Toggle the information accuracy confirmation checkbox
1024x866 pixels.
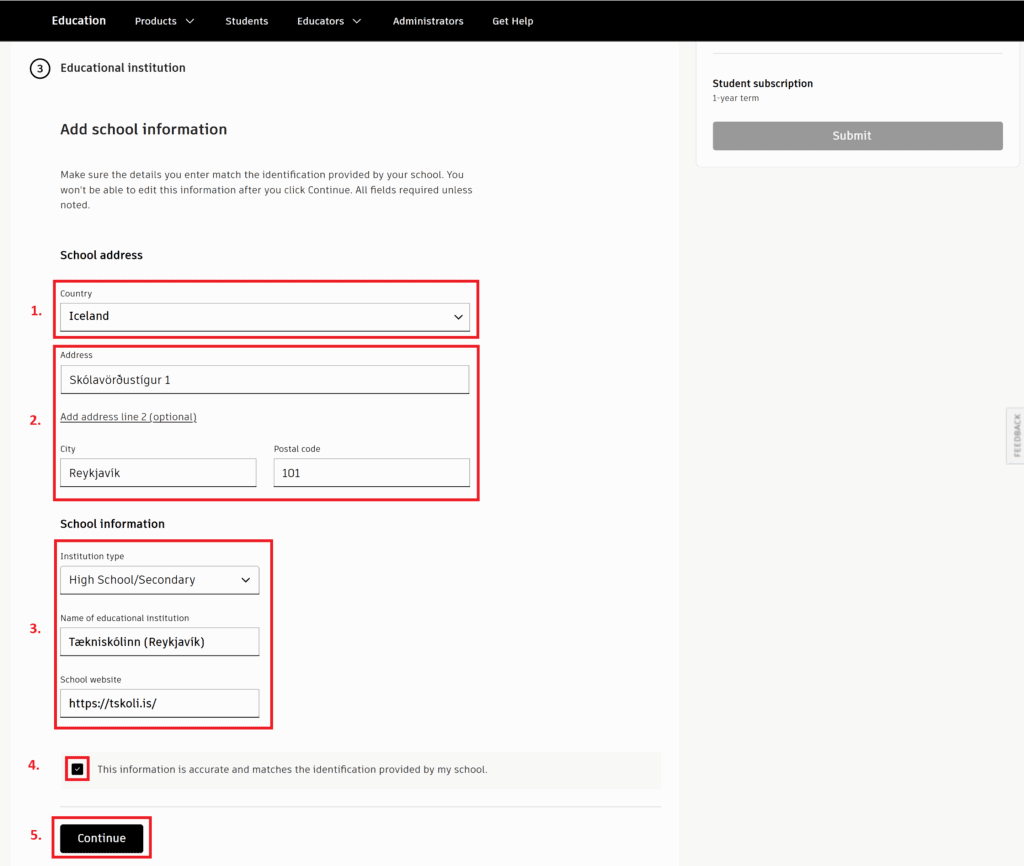(x=78, y=769)
